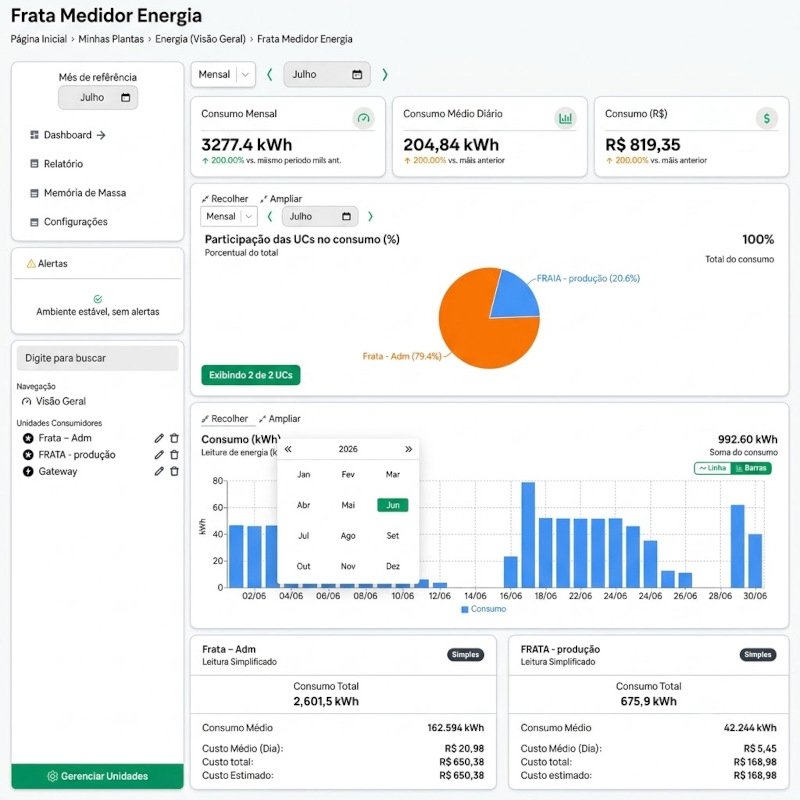Follow the Minhas Plantas breadcrumb link

pos(111,39)
